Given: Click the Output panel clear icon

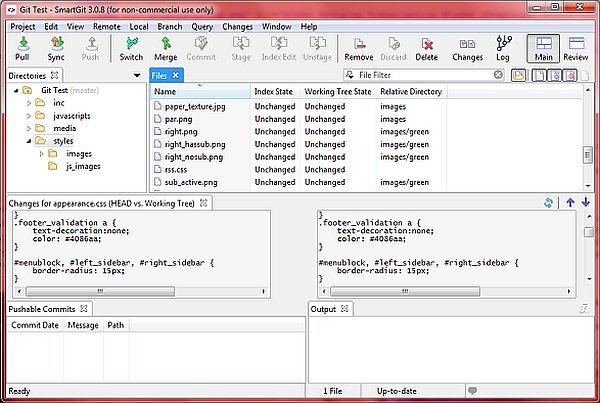Looking at the screenshot, I should [584, 308].
